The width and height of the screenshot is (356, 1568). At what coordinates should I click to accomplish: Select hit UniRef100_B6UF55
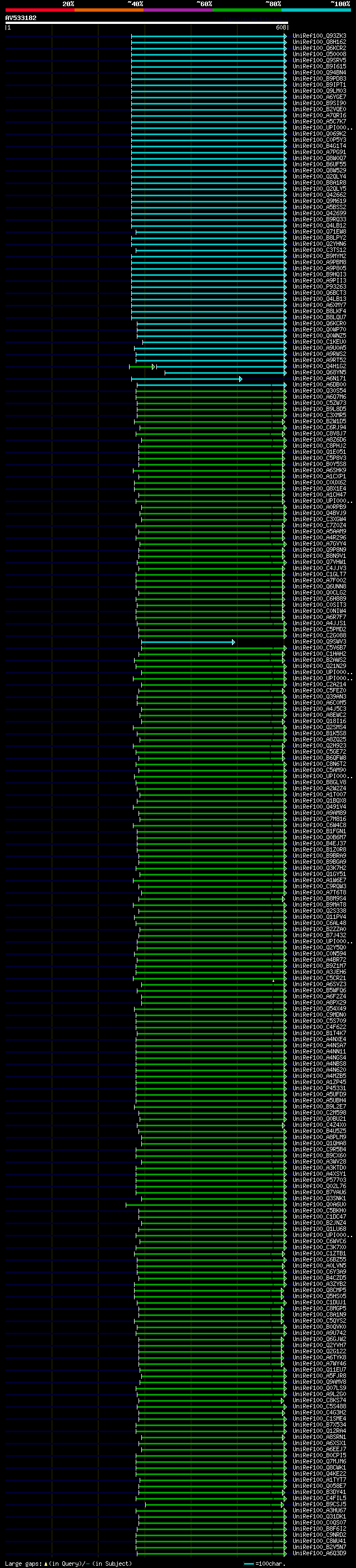pyautogui.click(x=319, y=164)
